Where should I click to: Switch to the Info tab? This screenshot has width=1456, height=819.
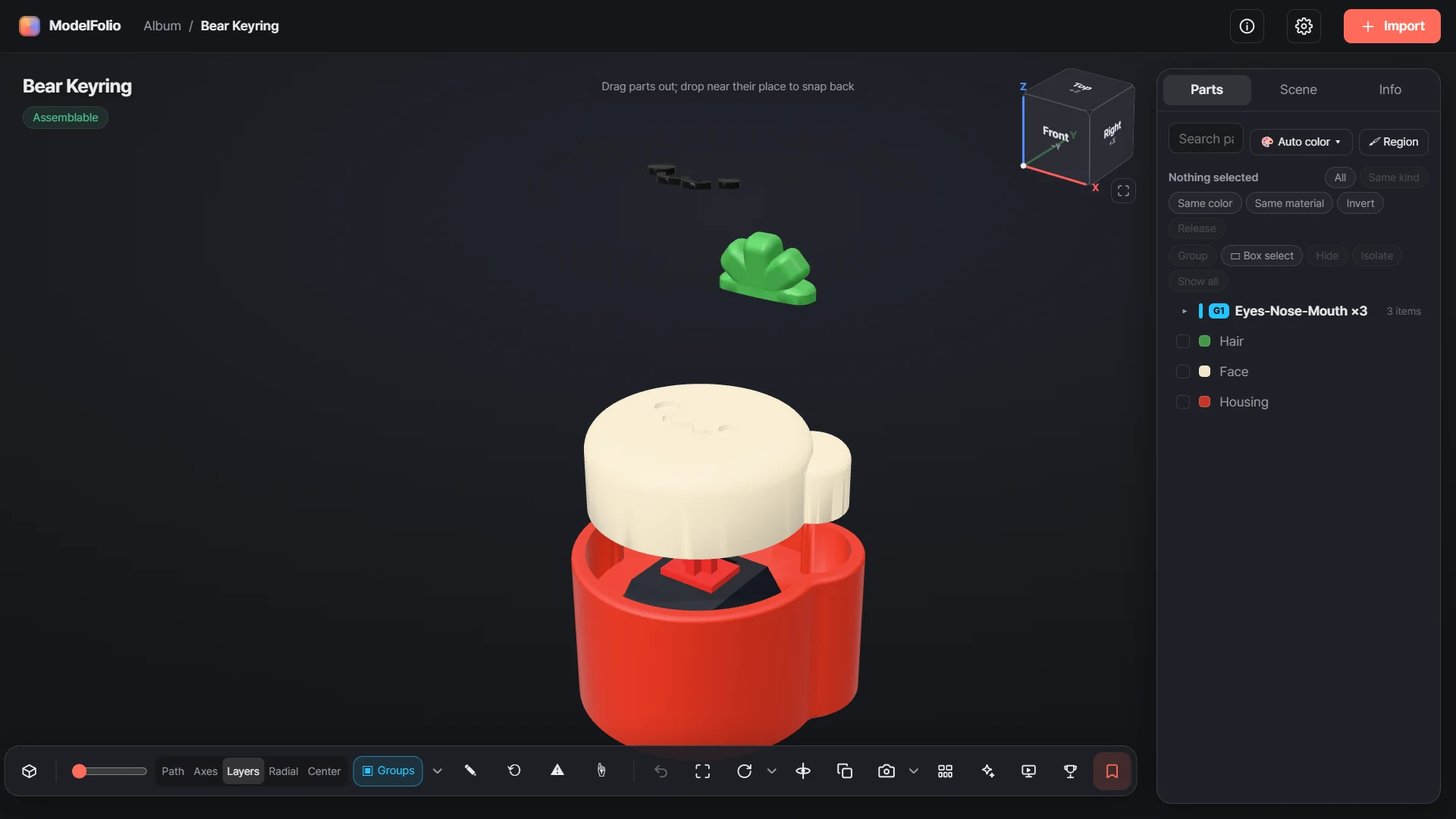[1389, 89]
